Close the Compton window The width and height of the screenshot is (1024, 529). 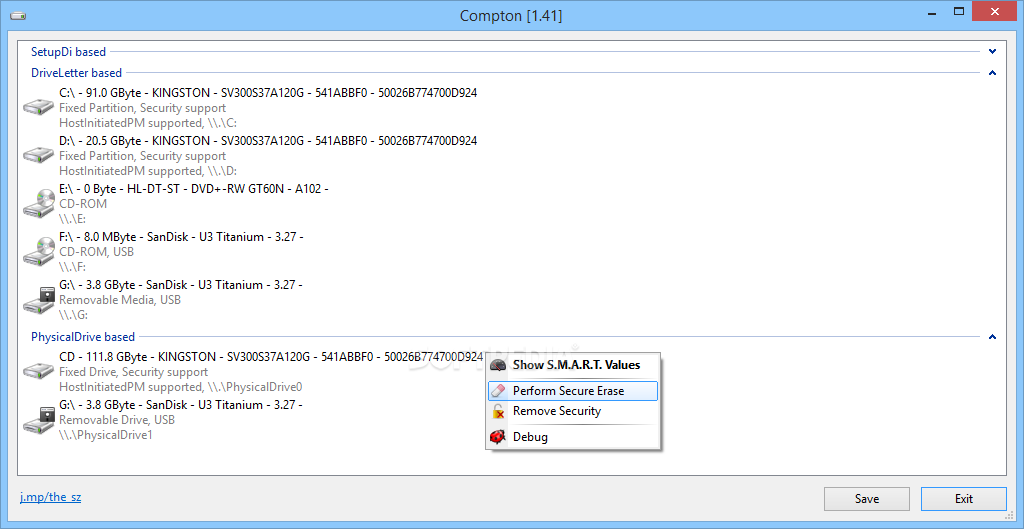[x=995, y=12]
